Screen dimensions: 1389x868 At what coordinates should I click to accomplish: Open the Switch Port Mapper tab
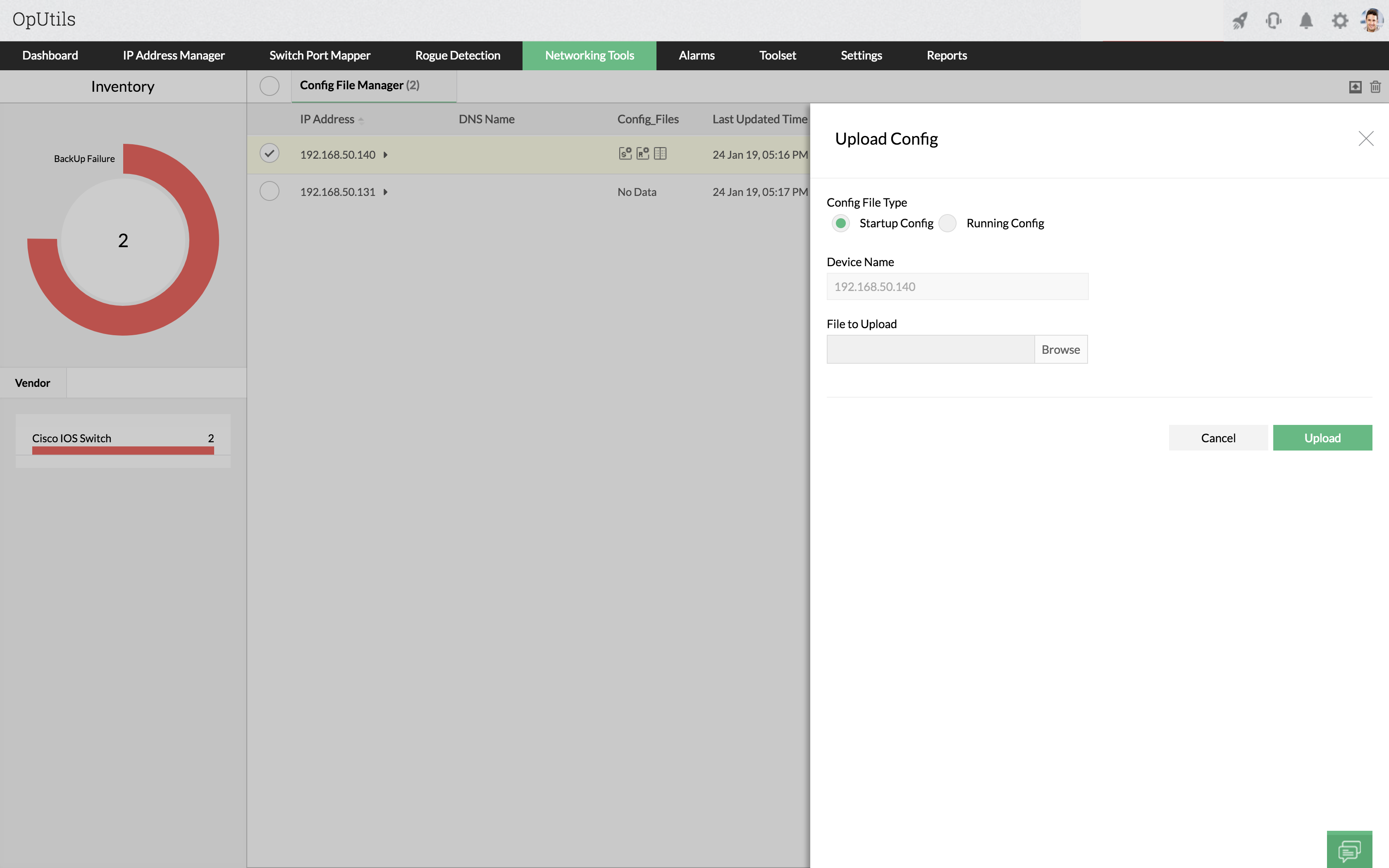(320, 56)
